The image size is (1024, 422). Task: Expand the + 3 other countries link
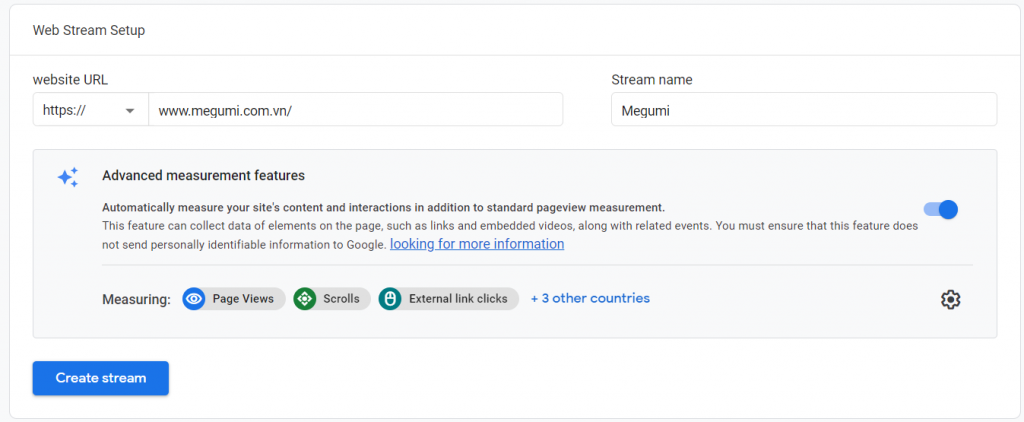tap(590, 298)
